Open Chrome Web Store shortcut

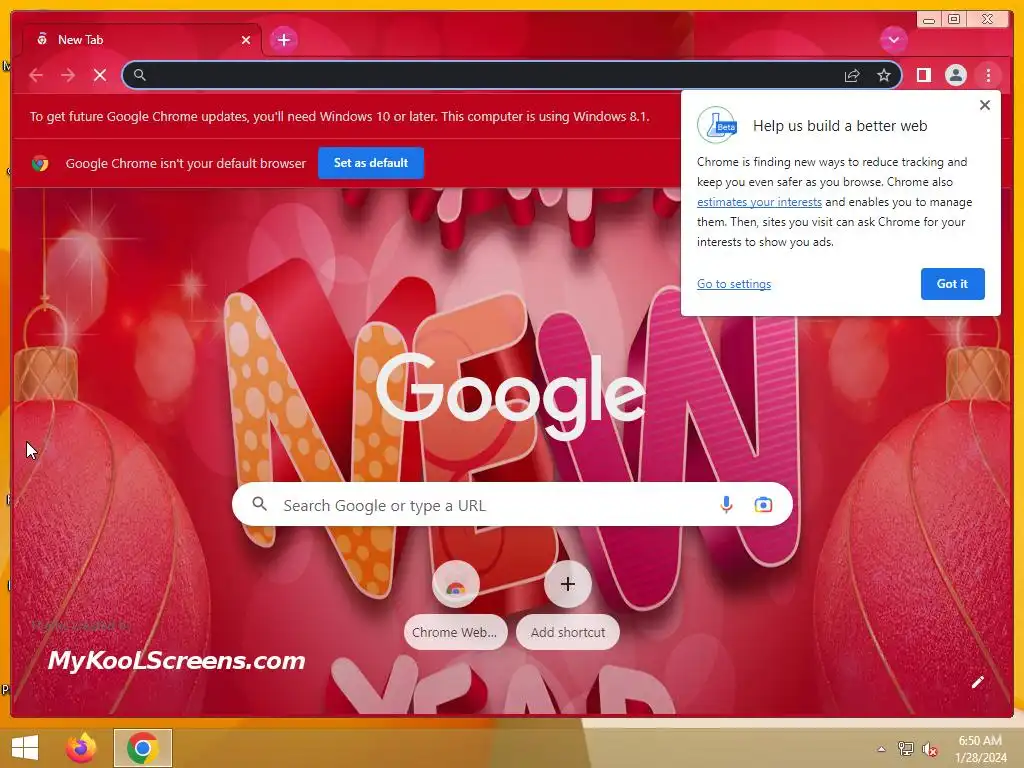click(x=455, y=605)
